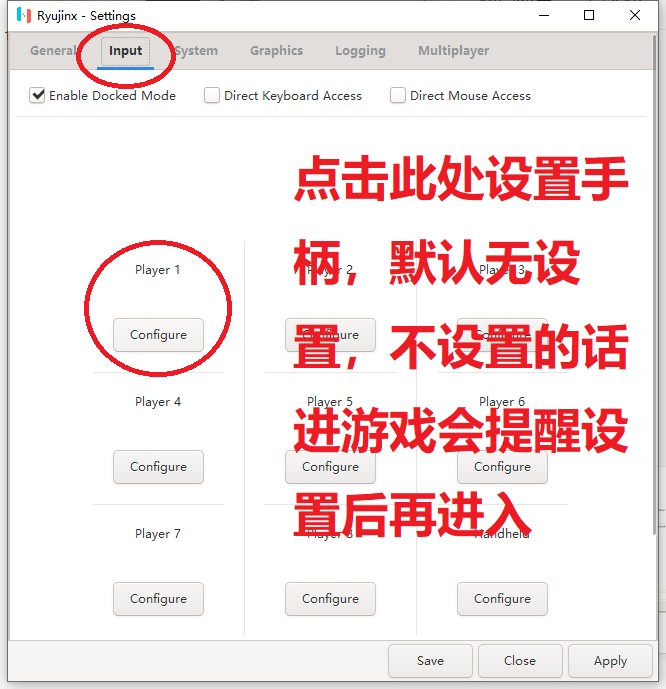Minimize the Ryujinx Settings window
Image resolution: width=666 pixels, height=689 pixels.
(544, 15)
